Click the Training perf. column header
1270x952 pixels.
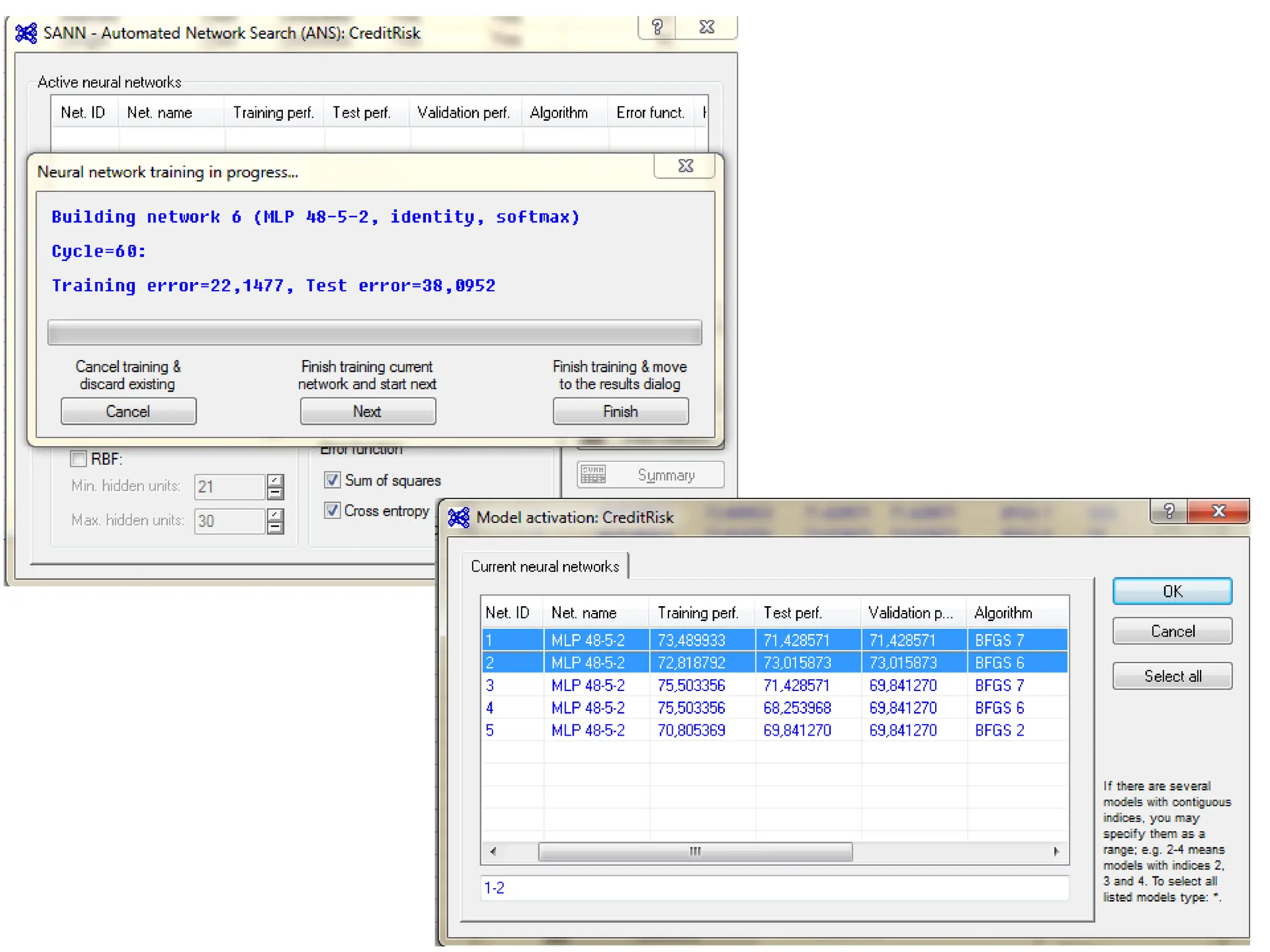click(698, 613)
